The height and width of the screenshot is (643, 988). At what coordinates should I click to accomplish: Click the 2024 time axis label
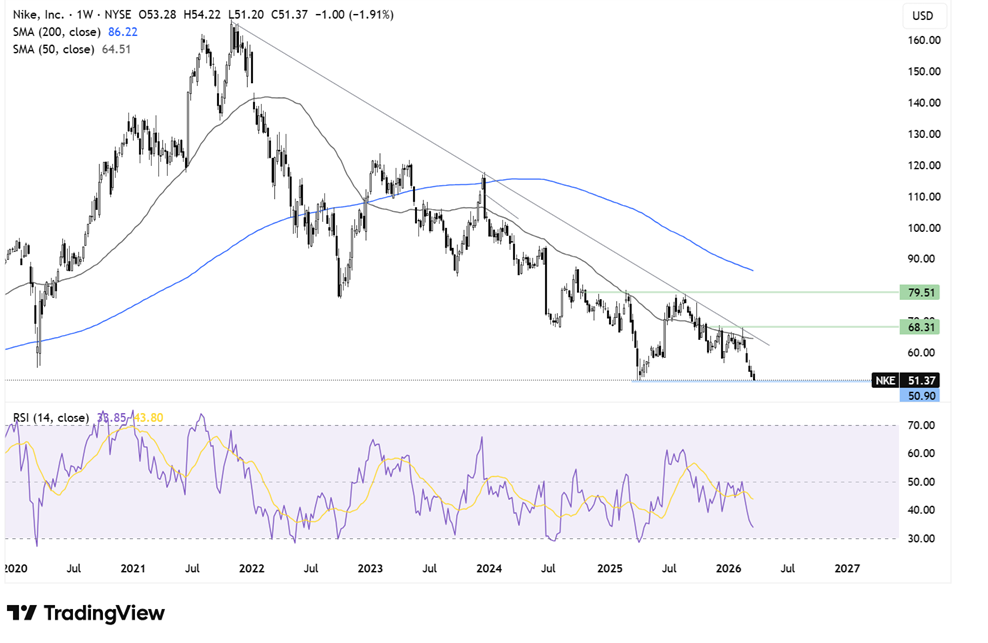[489, 569]
